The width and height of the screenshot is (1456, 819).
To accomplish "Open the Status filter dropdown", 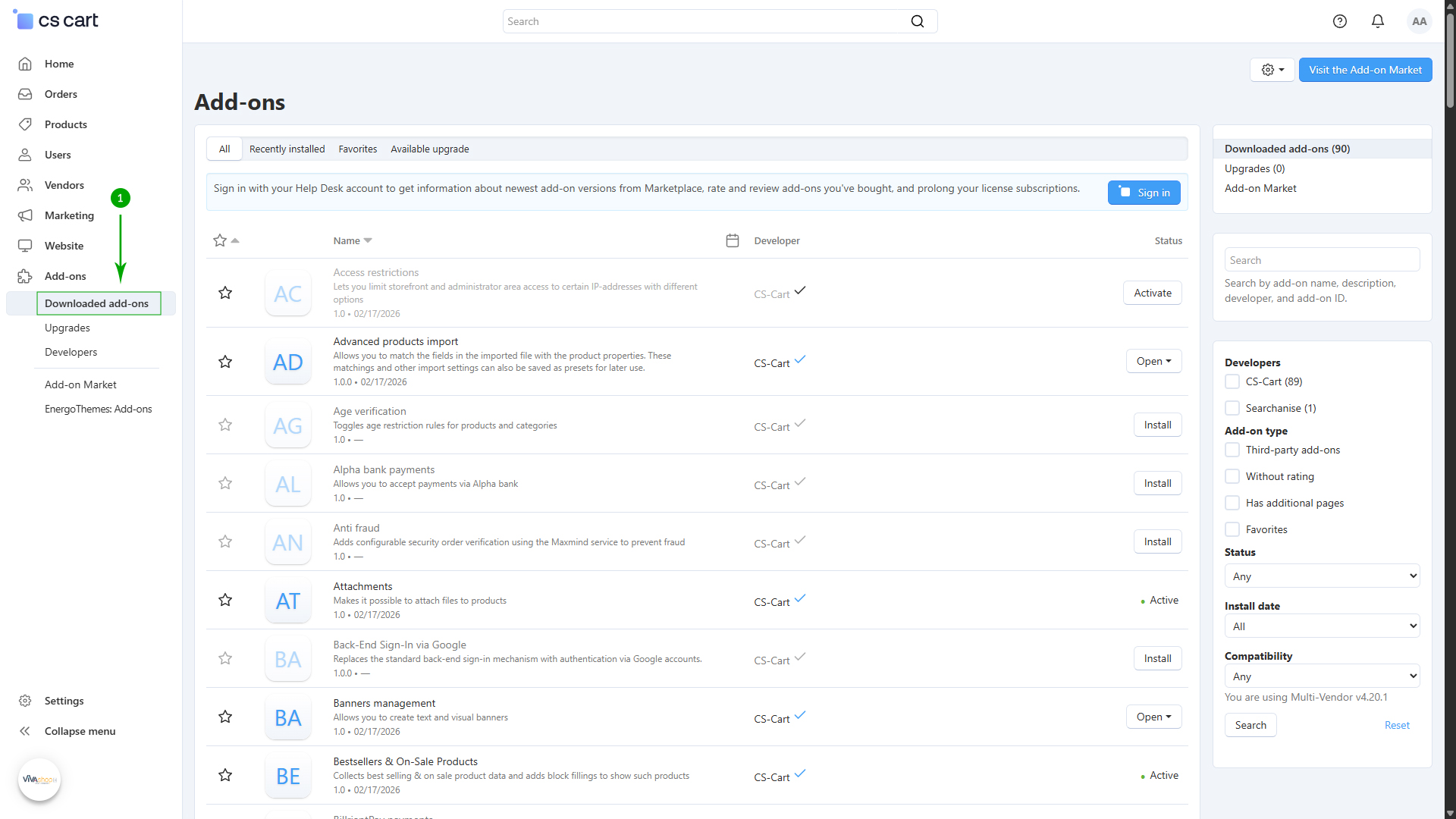I will coord(1322,576).
